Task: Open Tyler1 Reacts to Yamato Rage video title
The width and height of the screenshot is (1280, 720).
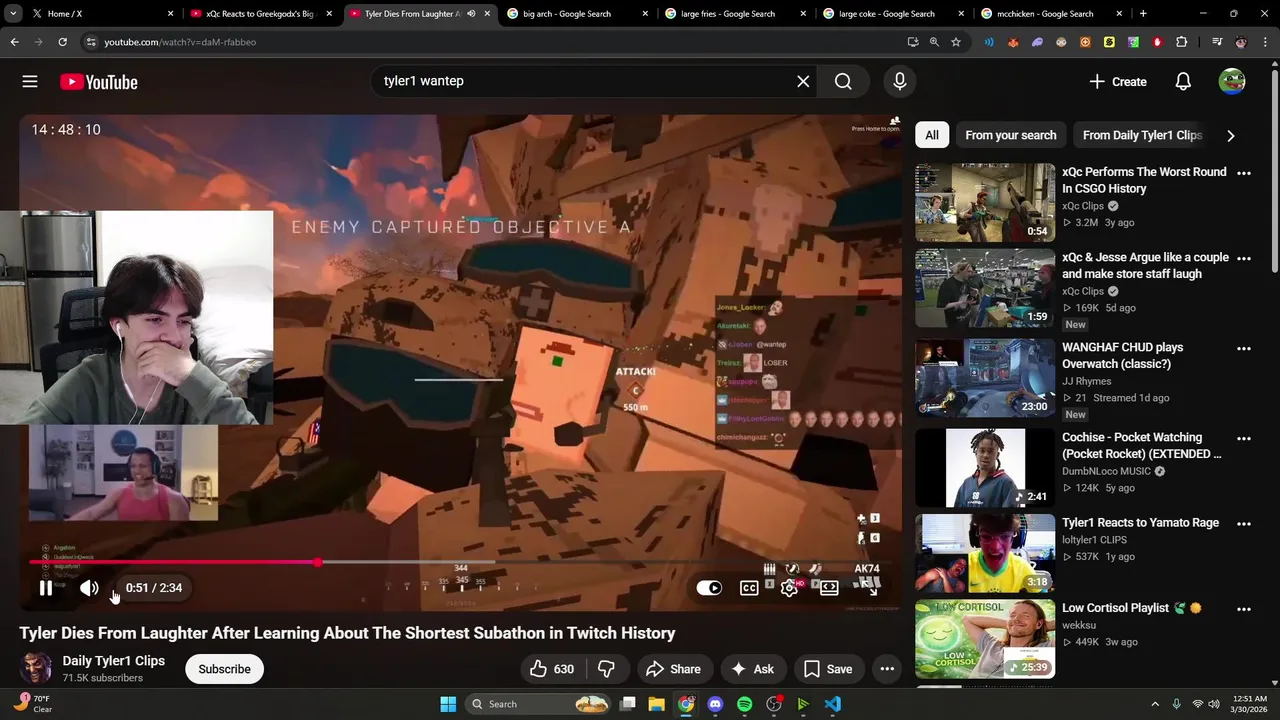Action: click(x=1140, y=523)
